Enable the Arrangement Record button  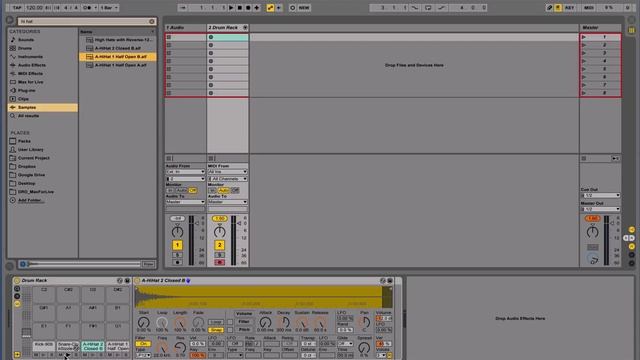pyautogui.click(x=248, y=7)
